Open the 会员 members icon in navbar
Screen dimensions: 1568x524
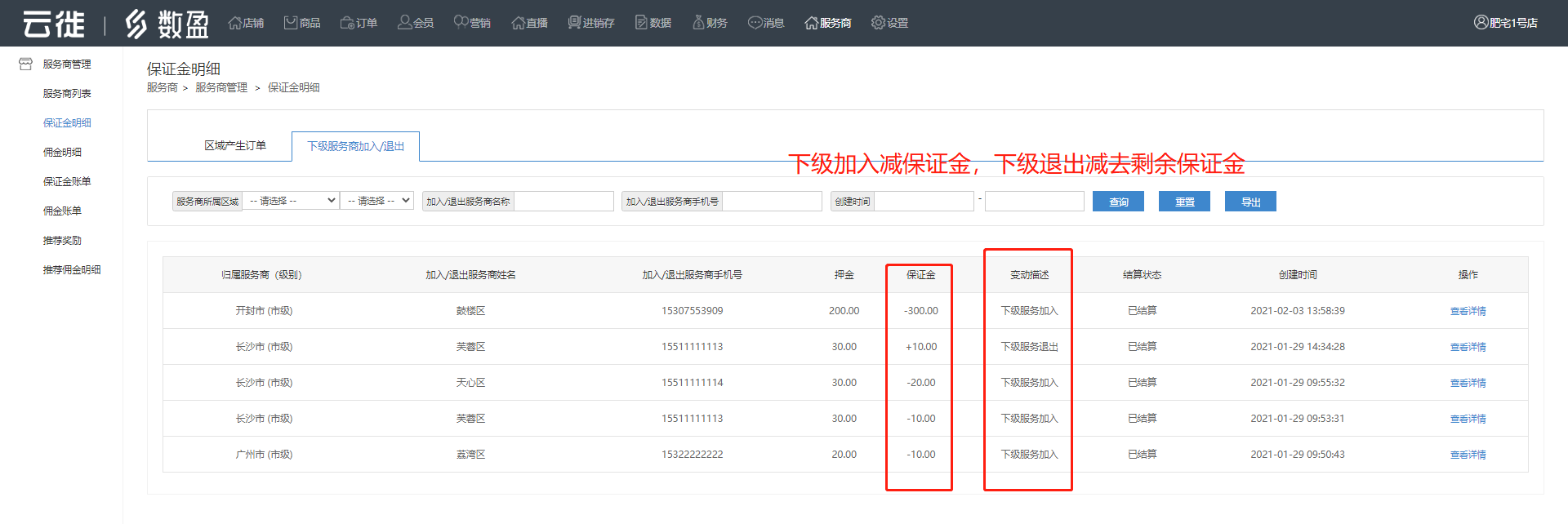pos(404,23)
